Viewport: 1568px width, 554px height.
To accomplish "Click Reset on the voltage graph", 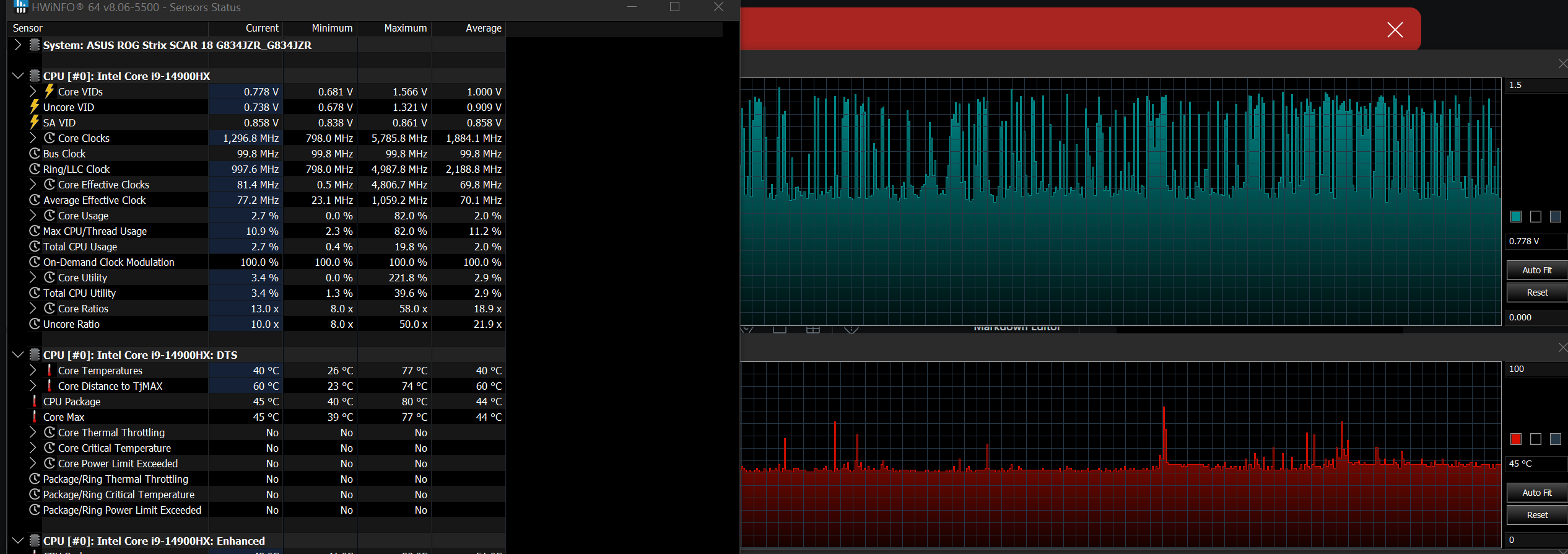I will pyautogui.click(x=1536, y=292).
